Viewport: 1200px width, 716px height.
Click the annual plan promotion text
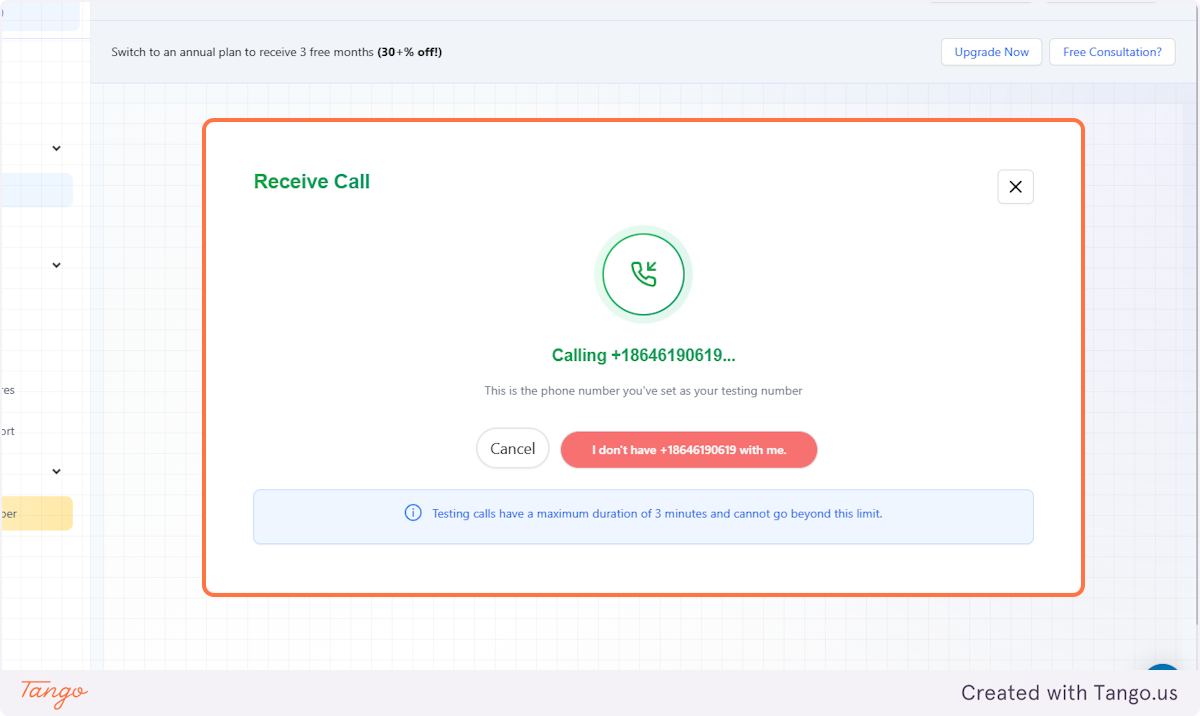click(277, 51)
